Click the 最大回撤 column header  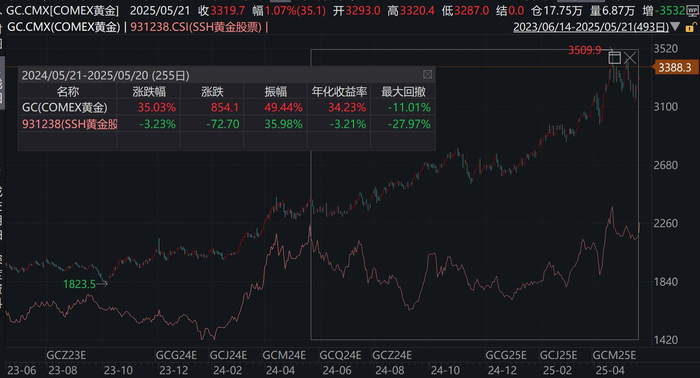click(x=403, y=92)
